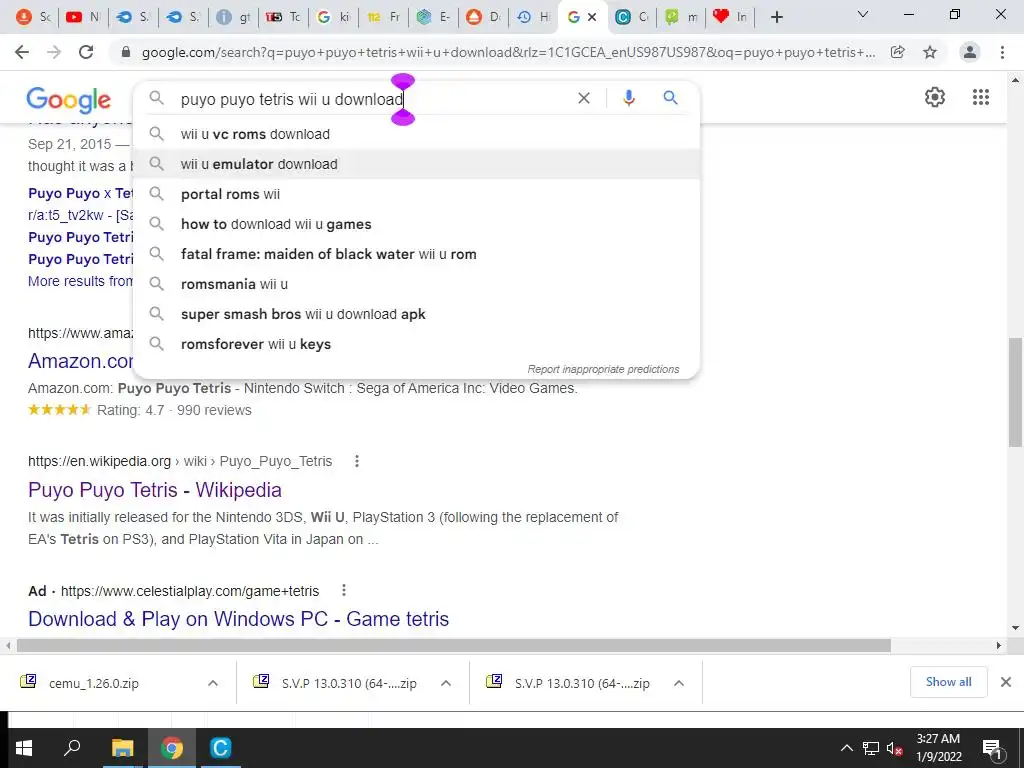
Task: Open Cemu app from taskbar
Action: [220, 748]
